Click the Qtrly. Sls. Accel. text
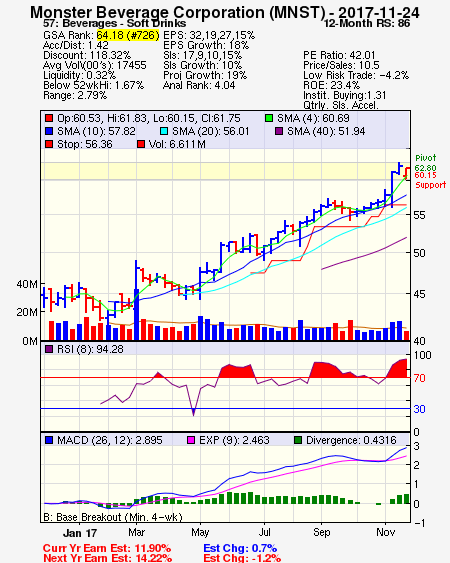Image resolution: width=450 pixels, height=563 pixels. tap(341, 105)
